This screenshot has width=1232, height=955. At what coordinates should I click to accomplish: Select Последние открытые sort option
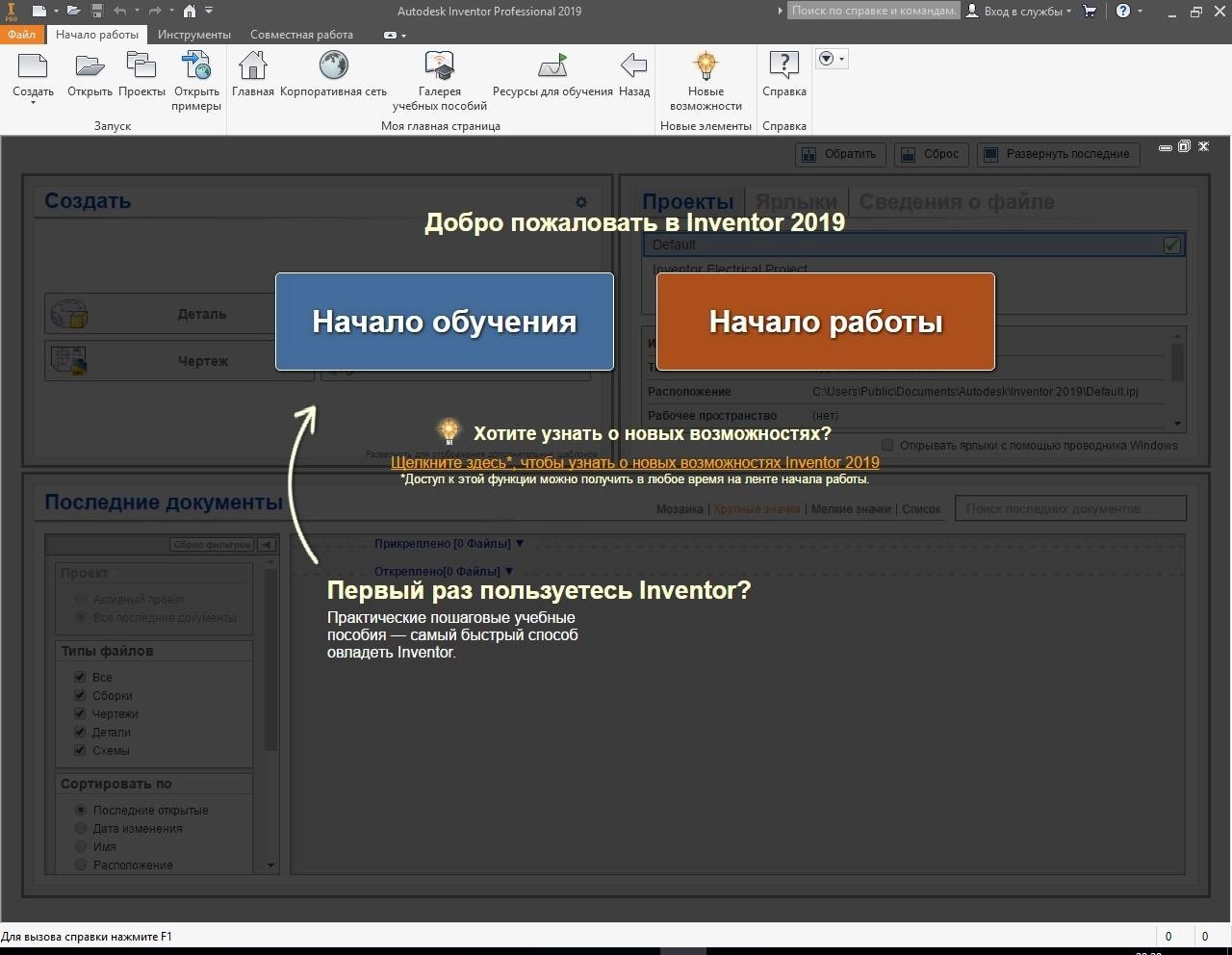point(81,810)
